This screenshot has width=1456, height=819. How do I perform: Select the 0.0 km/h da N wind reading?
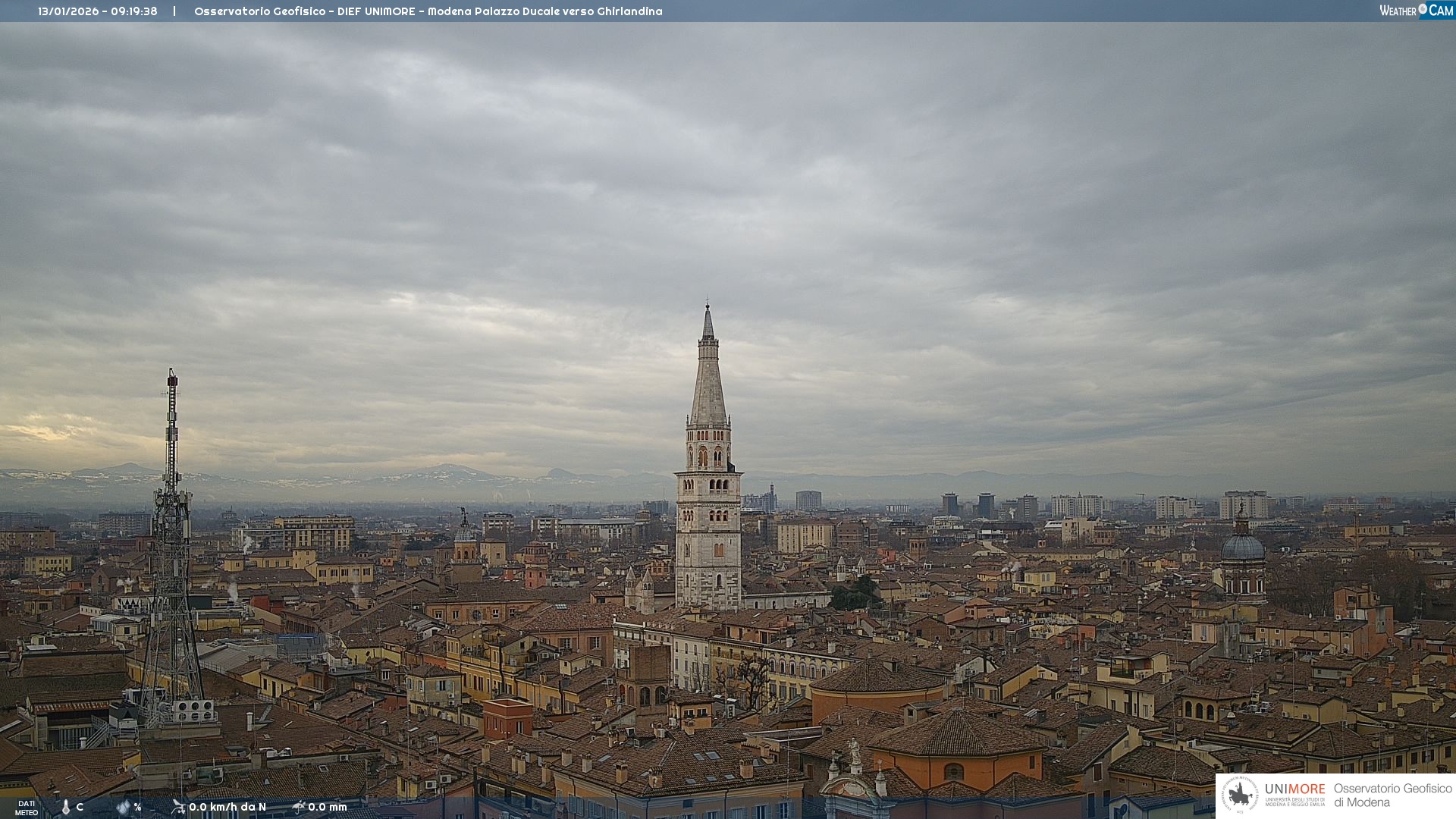(227, 807)
